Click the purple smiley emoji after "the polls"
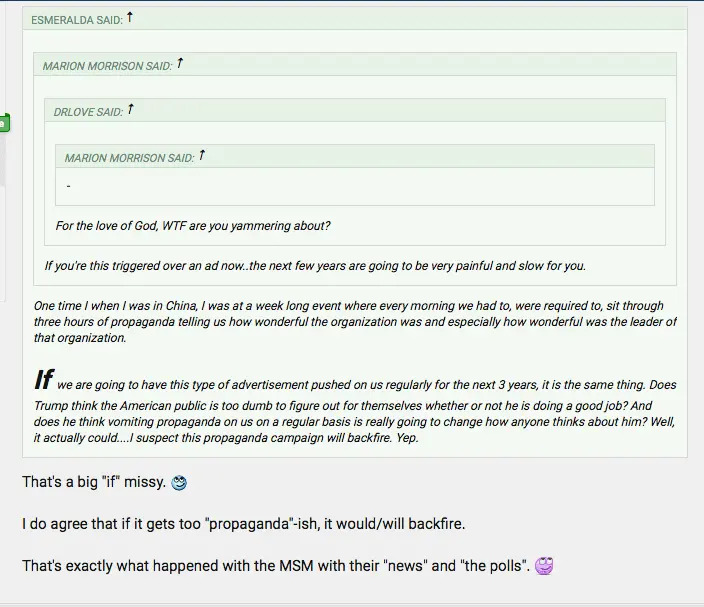 [544, 566]
